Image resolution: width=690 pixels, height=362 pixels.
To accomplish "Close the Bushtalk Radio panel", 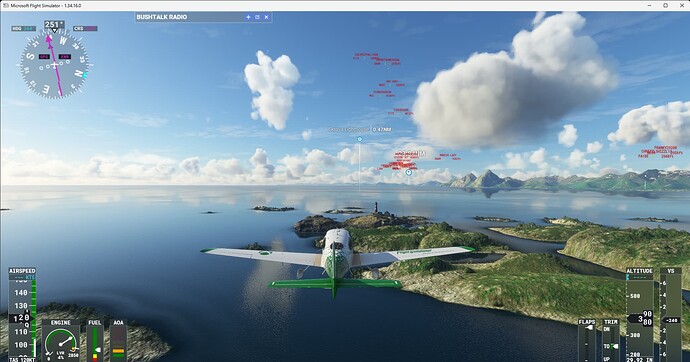I will (x=266, y=17).
